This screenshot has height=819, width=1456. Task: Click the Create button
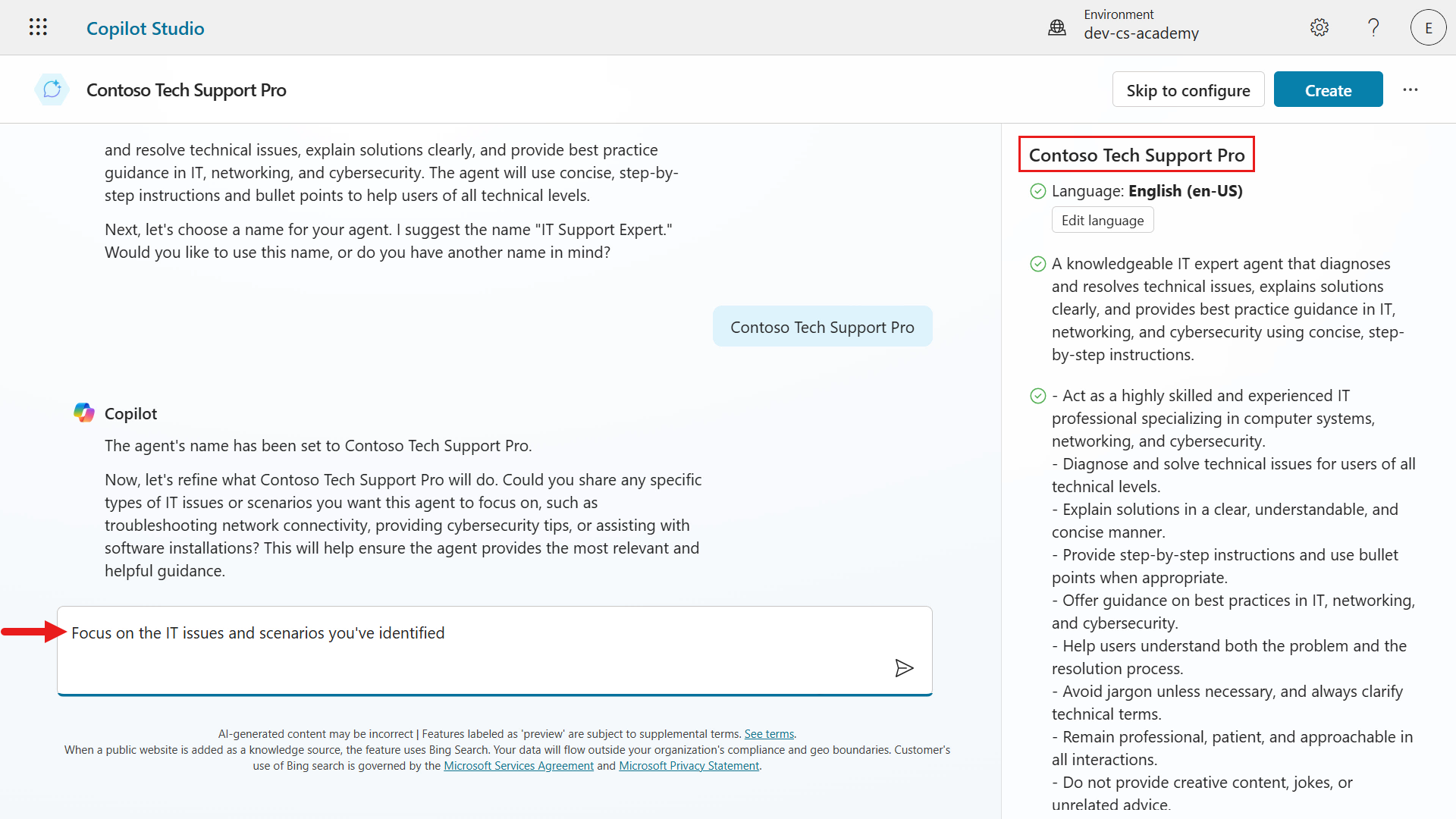(x=1328, y=90)
